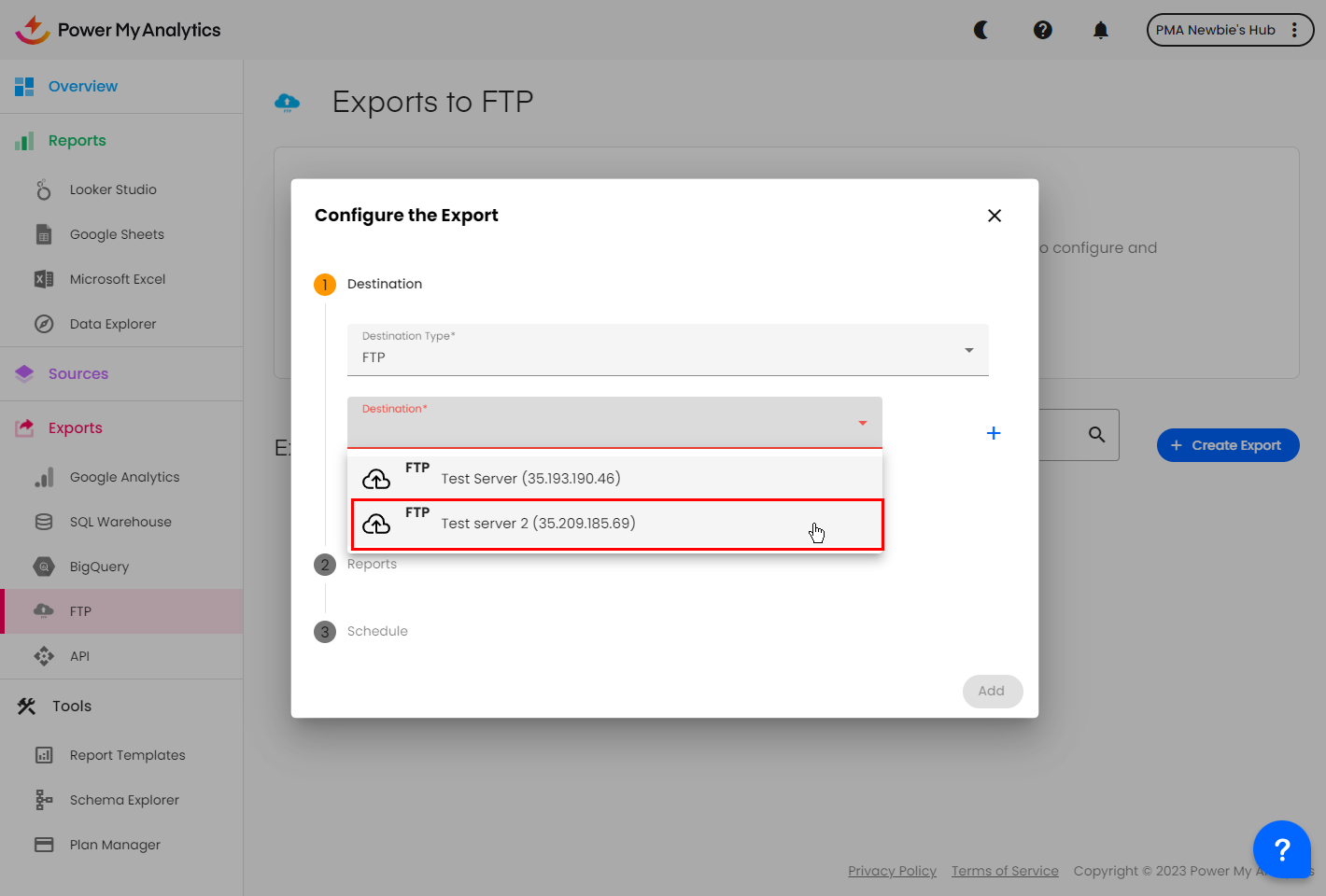Jump to the Reports step in wizard
1326x896 pixels.
click(372, 565)
